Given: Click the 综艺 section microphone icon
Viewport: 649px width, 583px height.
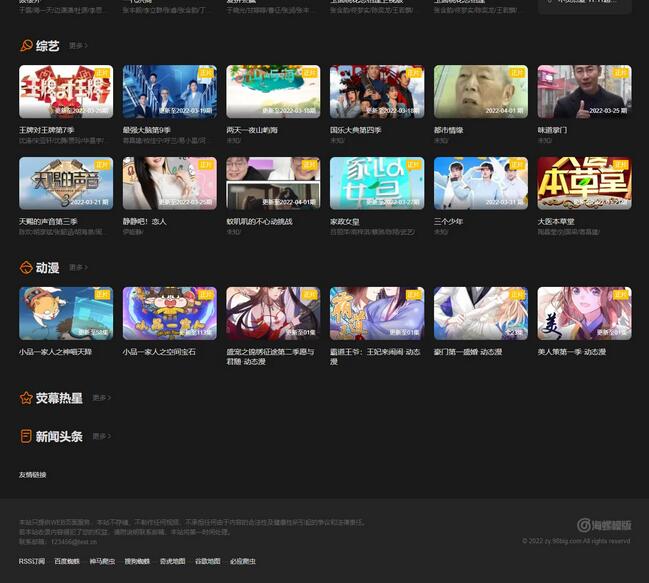Looking at the screenshot, I should coord(26,46).
